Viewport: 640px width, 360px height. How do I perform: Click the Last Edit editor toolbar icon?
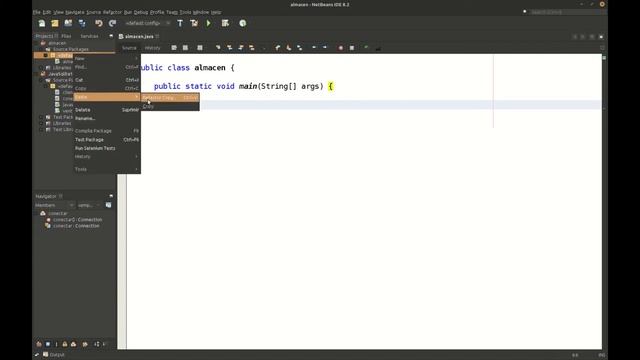tap(174, 48)
